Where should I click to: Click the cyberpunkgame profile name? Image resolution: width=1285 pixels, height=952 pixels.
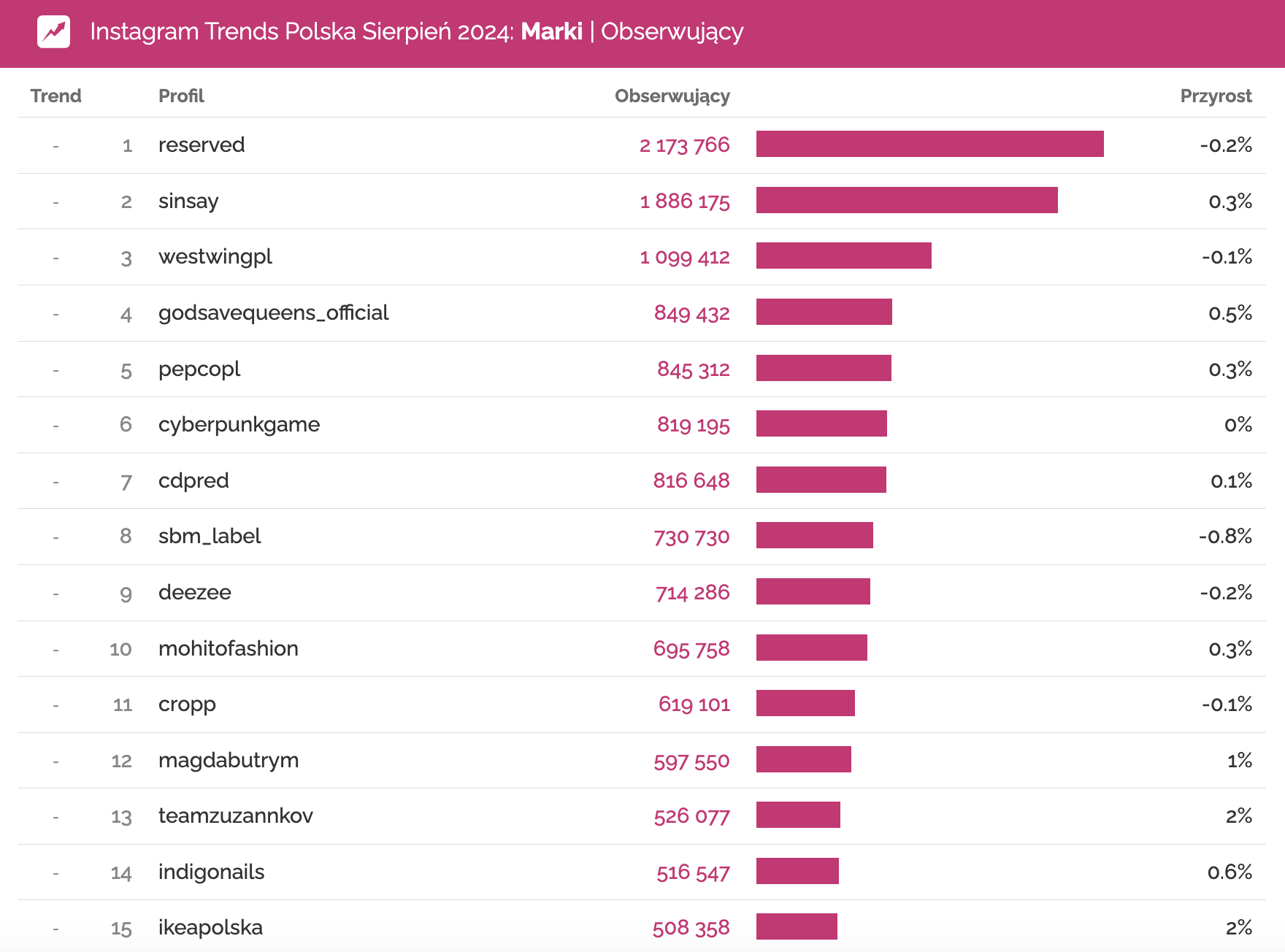pos(239,425)
